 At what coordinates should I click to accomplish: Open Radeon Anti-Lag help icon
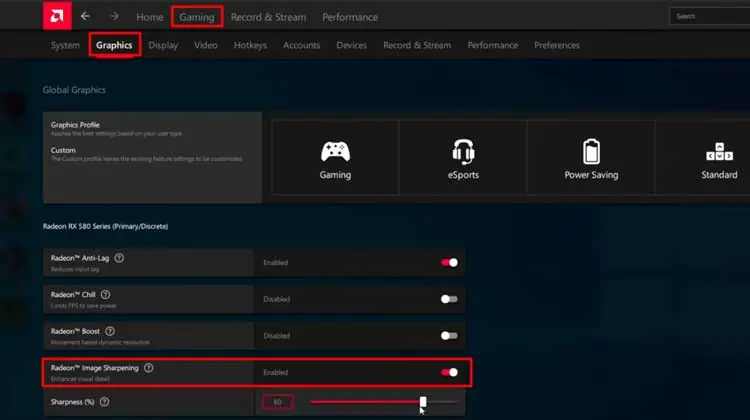[x=119, y=258]
